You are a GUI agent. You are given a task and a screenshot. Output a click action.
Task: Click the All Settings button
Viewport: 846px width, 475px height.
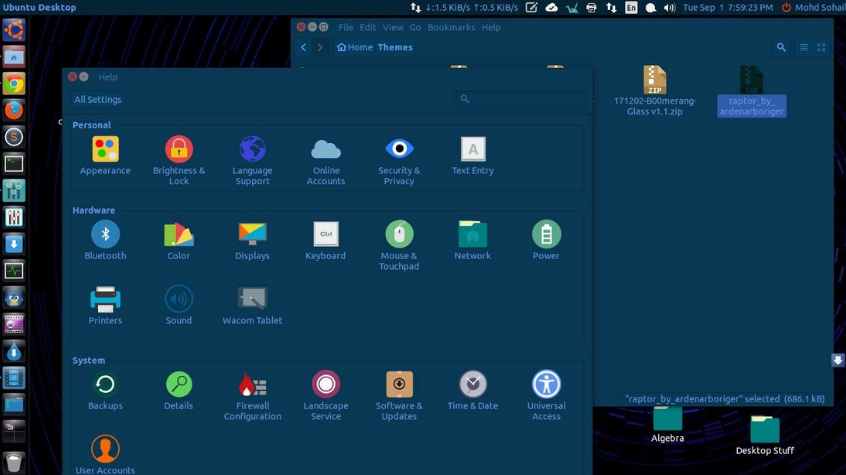(98, 100)
